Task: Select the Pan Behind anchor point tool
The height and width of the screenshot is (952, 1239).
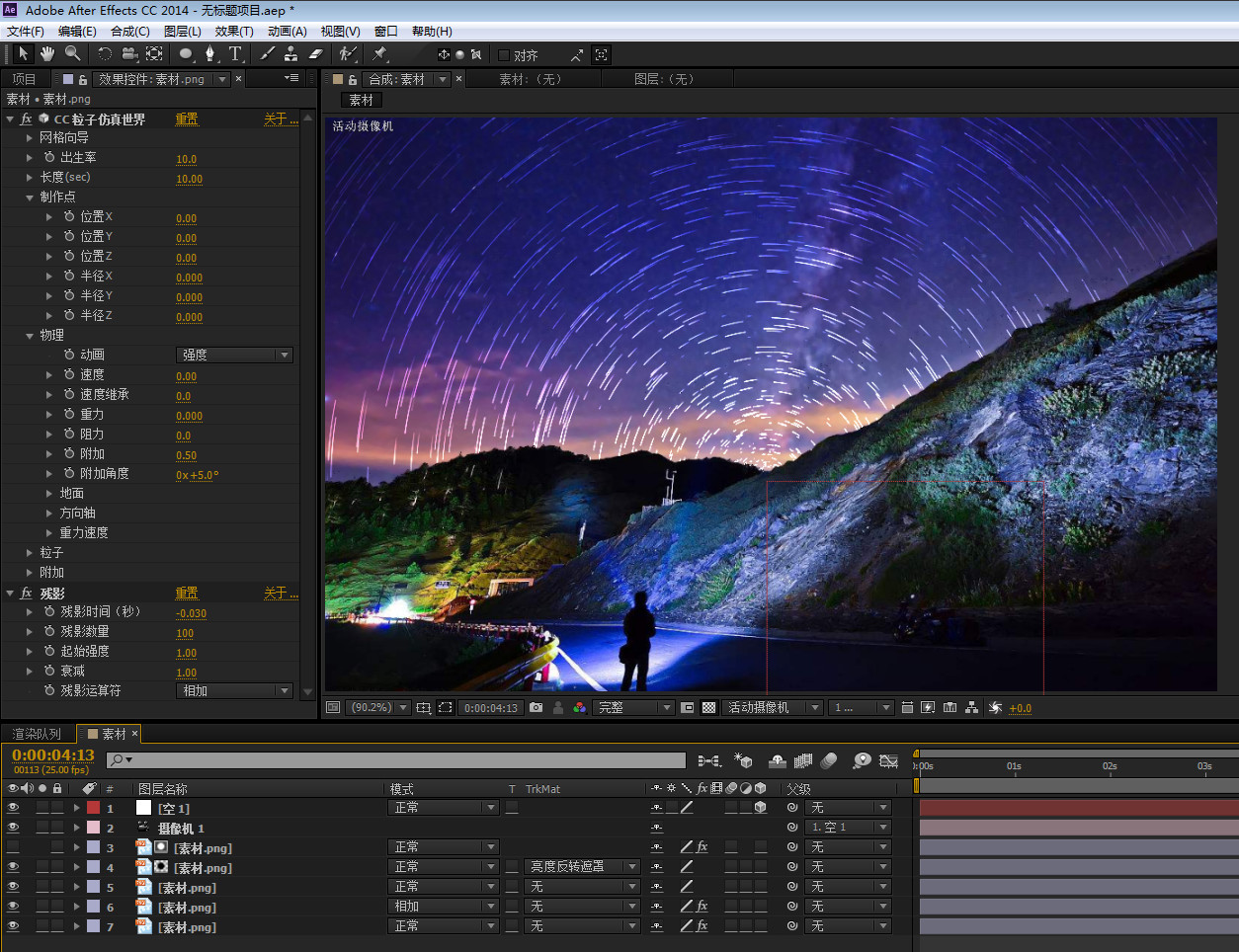Action: [154, 54]
